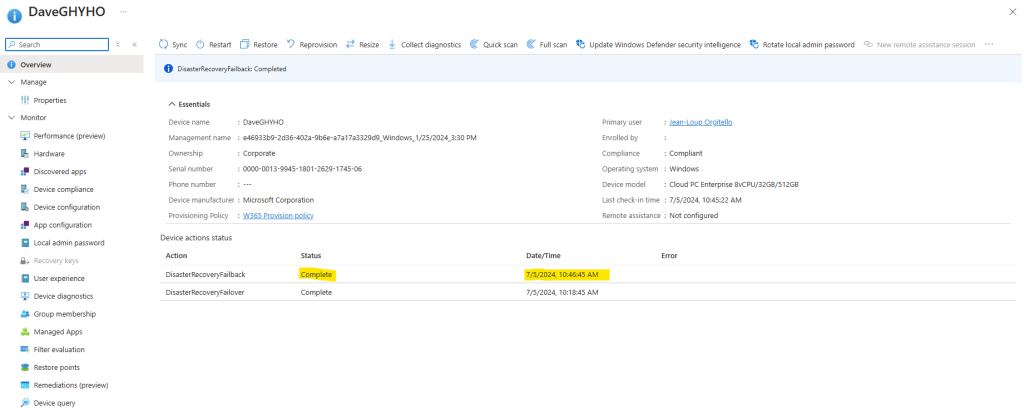Select the DisasterRecoveryFailback action row

click(x=588, y=274)
